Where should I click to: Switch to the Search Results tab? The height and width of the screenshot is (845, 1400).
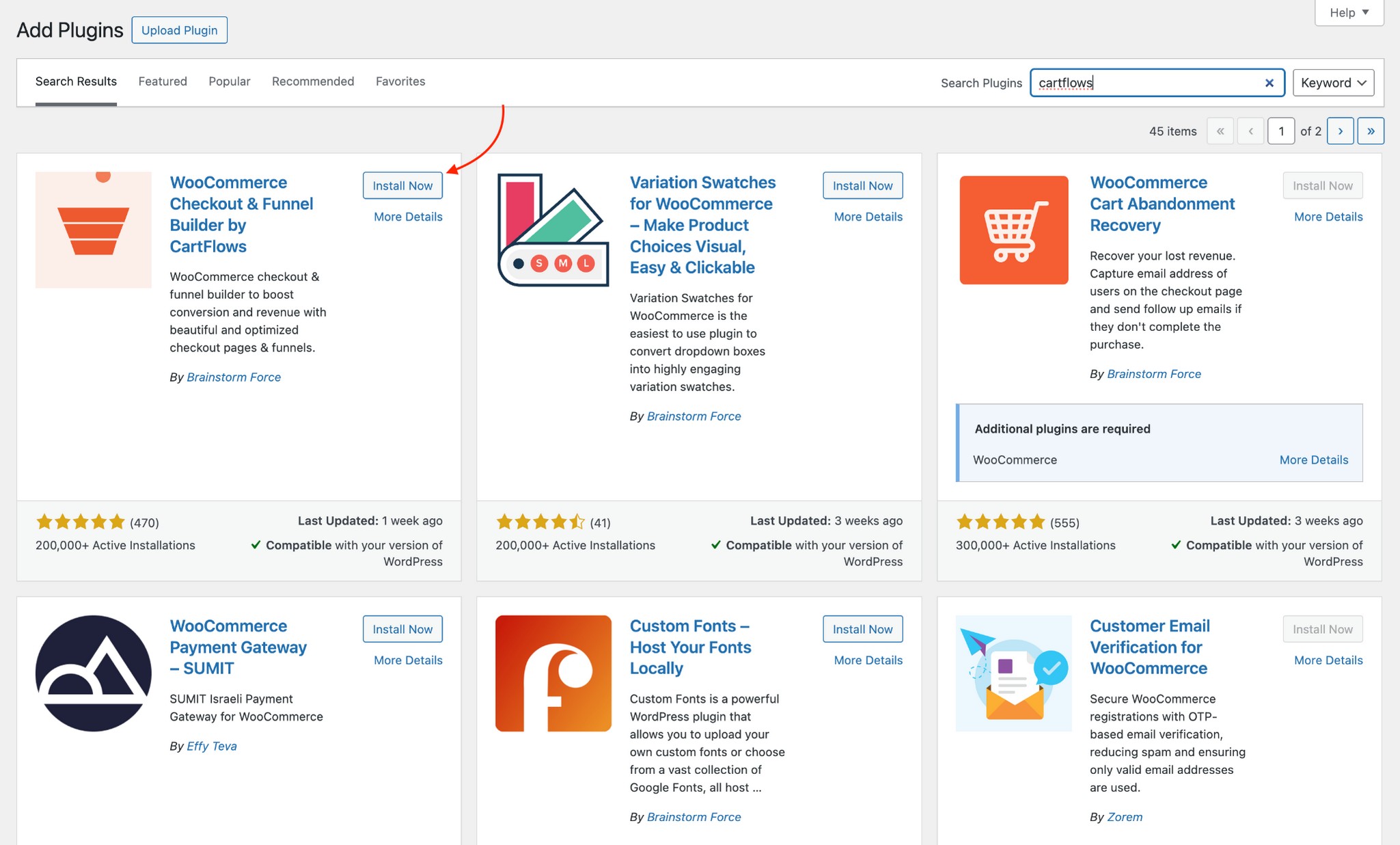pos(76,81)
